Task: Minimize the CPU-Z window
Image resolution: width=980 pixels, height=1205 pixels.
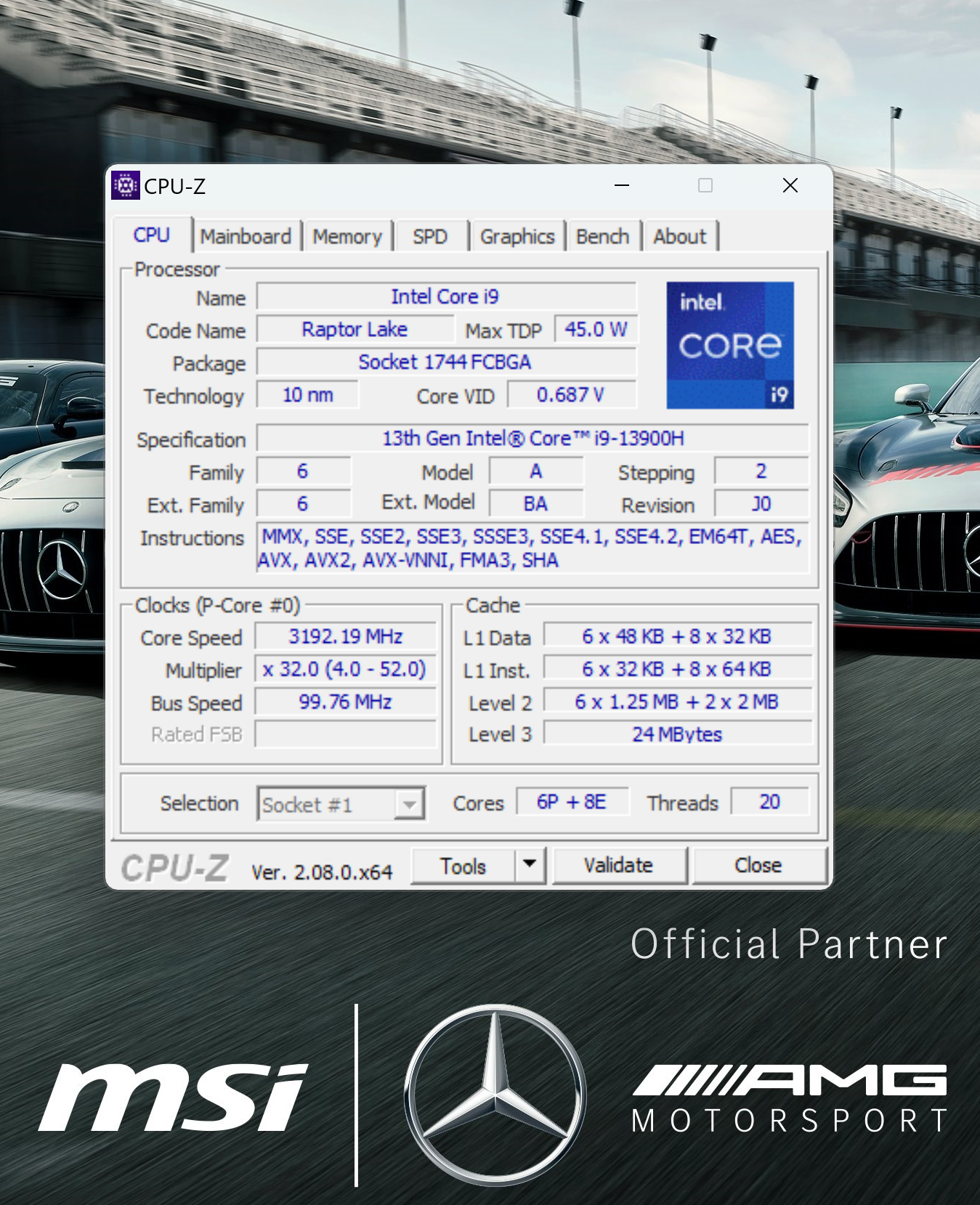Action: tap(622, 186)
